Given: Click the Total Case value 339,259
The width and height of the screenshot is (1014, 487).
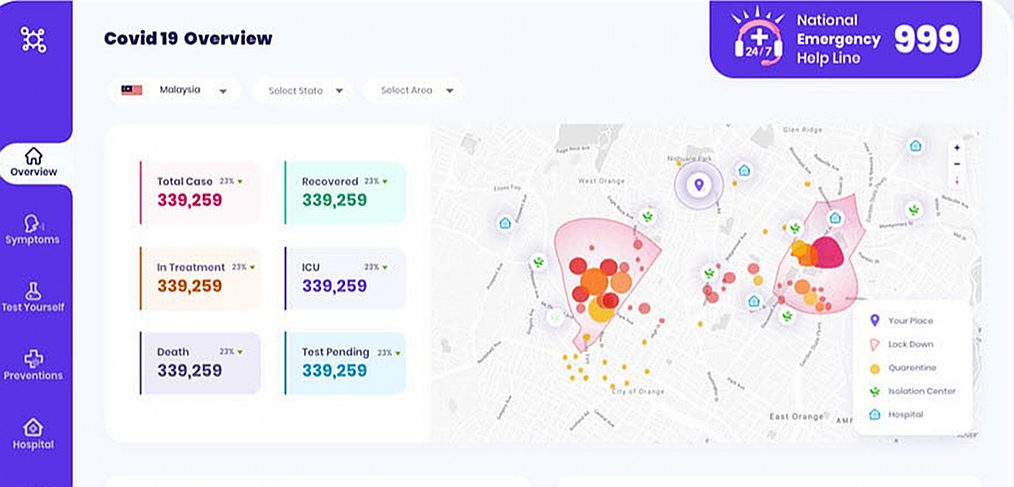Looking at the screenshot, I should 189,200.
